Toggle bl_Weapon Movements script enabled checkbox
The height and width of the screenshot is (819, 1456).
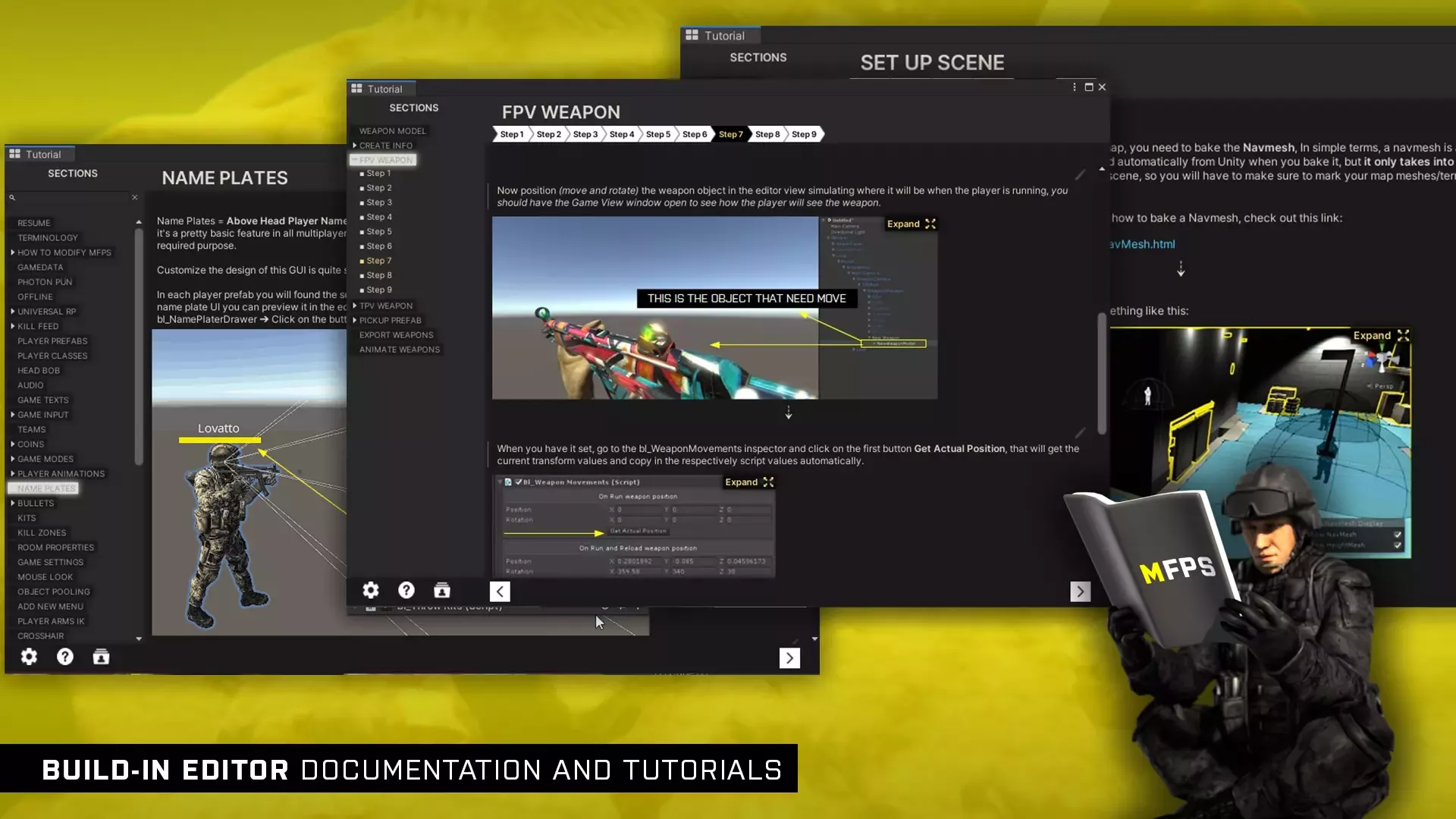pos(519,482)
